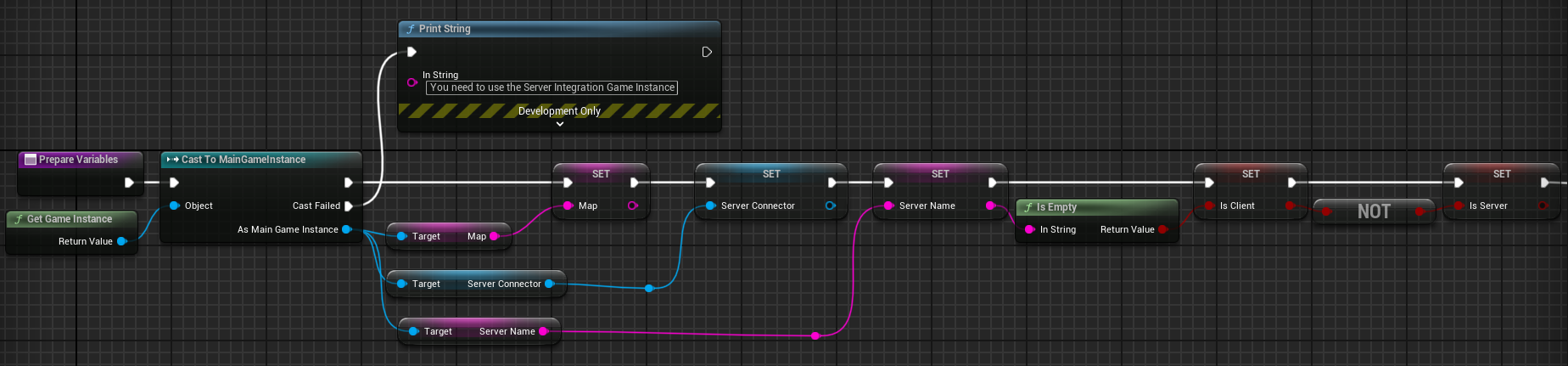Viewport: 1568px width, 366px height.
Task: Edit the In String text on Print String
Action: click(552, 87)
